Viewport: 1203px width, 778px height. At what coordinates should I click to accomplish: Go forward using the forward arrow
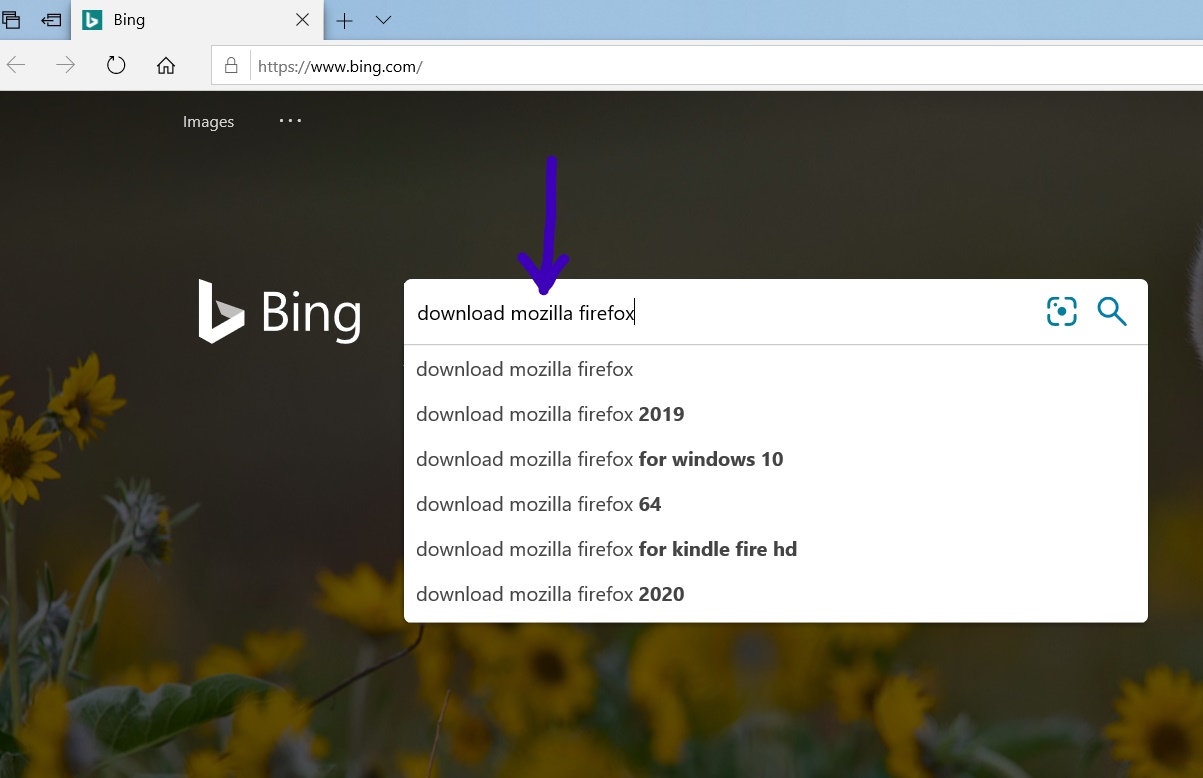coord(66,66)
